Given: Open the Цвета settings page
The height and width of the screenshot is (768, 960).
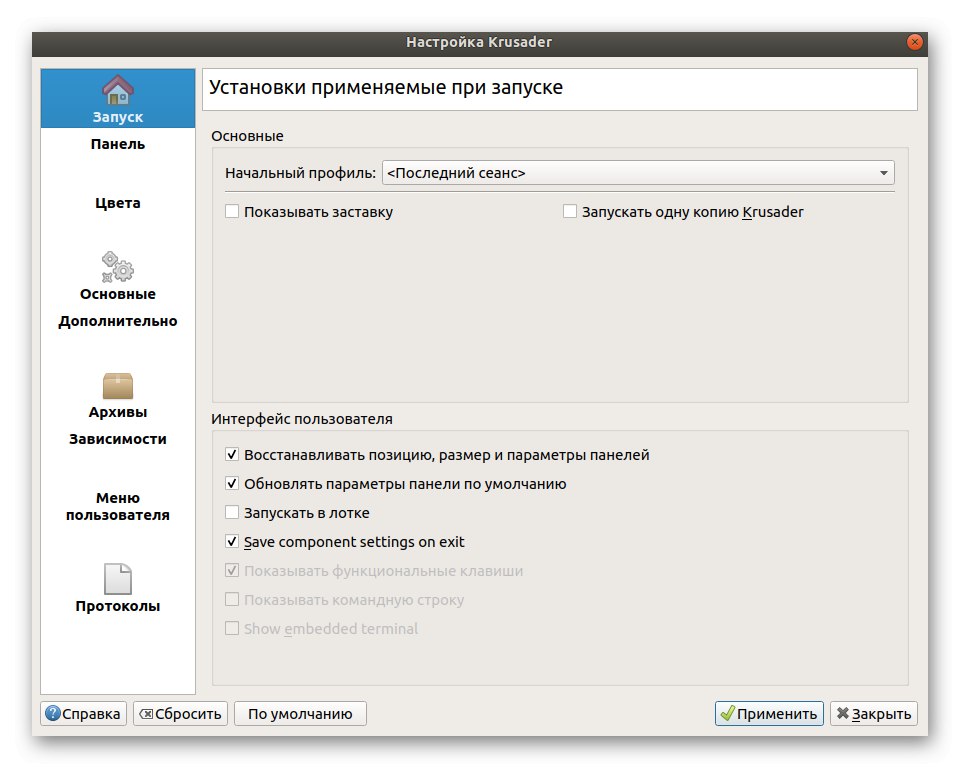Looking at the screenshot, I should coord(118,203).
